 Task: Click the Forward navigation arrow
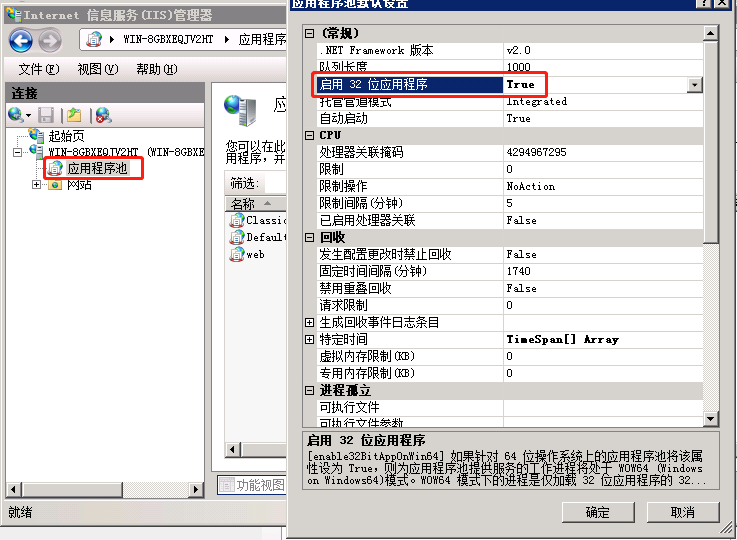coord(50,40)
